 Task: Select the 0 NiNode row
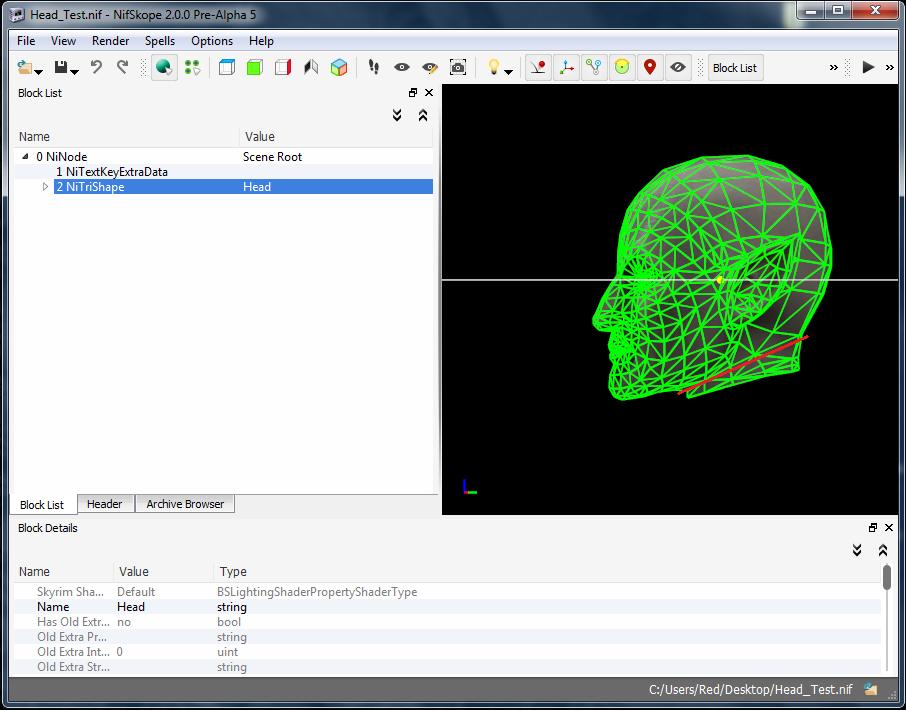point(223,157)
